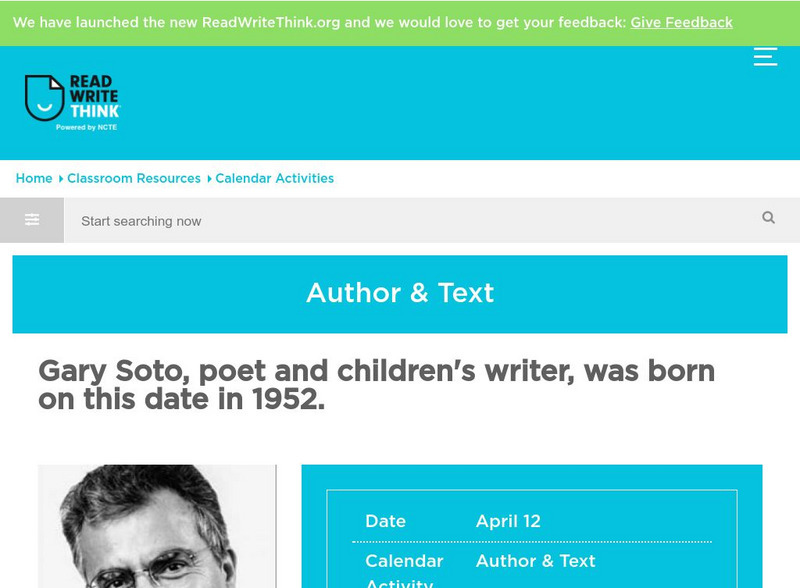Open the Classroom Resources breadcrumb
The height and width of the screenshot is (588, 800).
pos(134,178)
